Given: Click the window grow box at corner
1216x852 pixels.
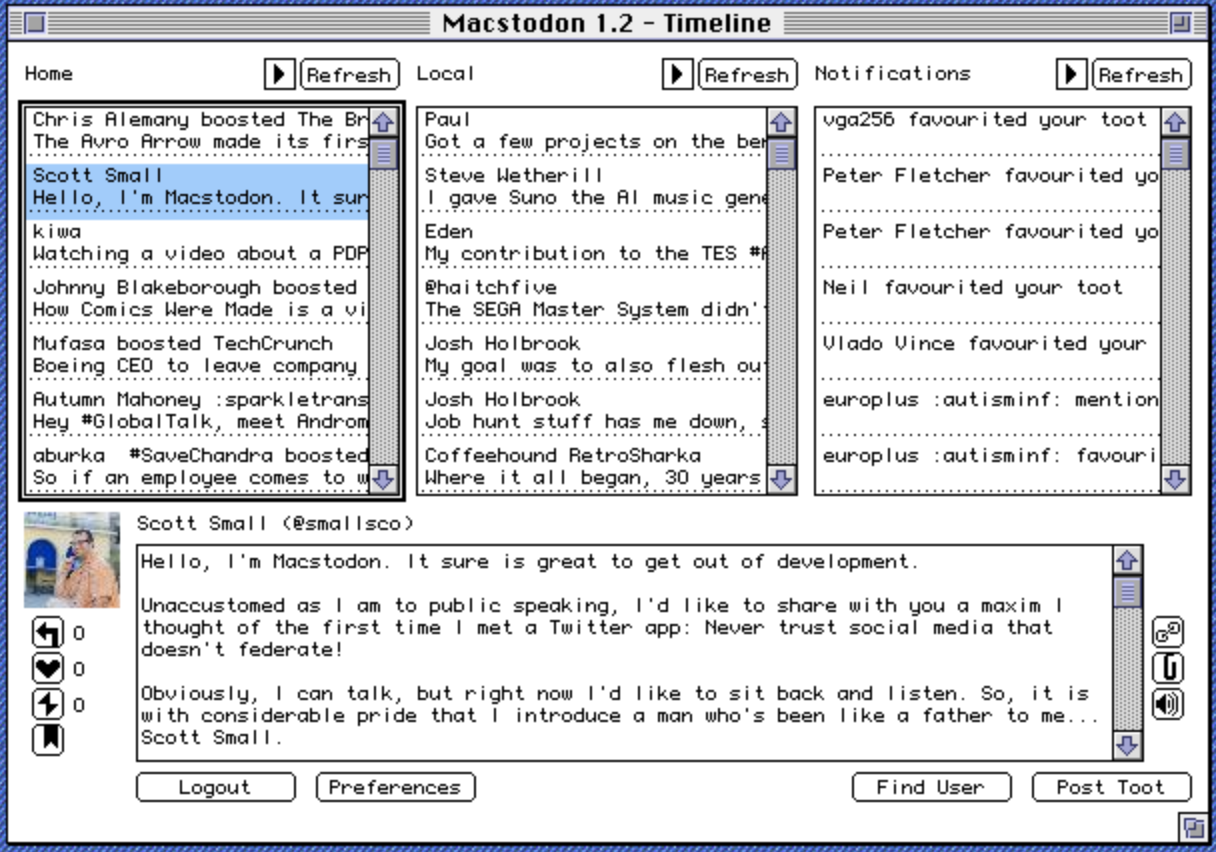Looking at the screenshot, I should click(1192, 827).
